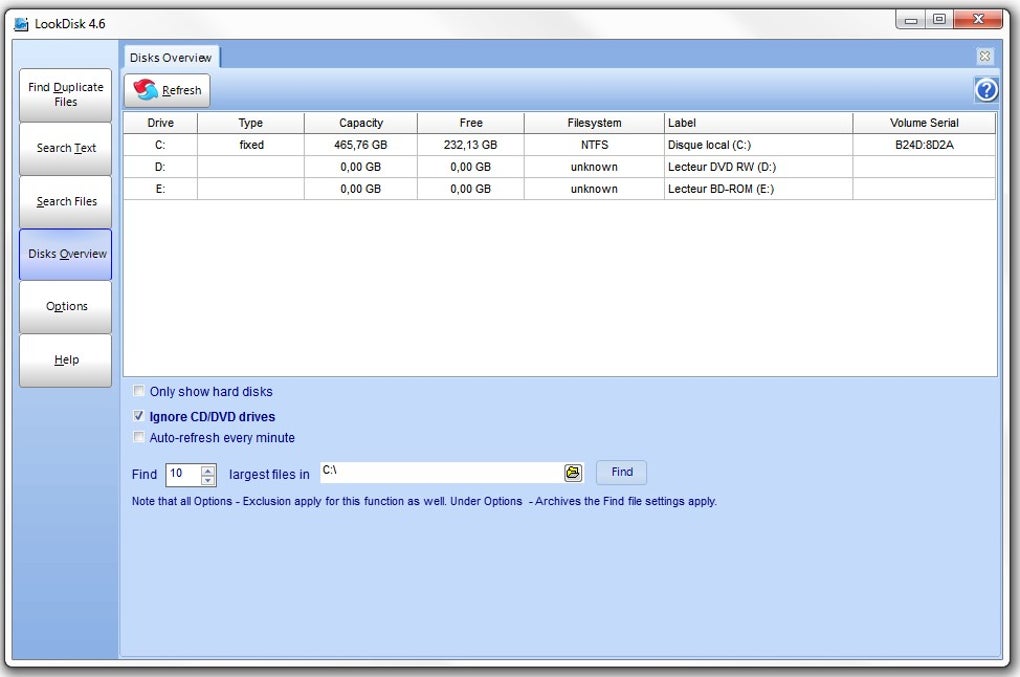
Task: Select the D: drive row
Action: (559, 167)
